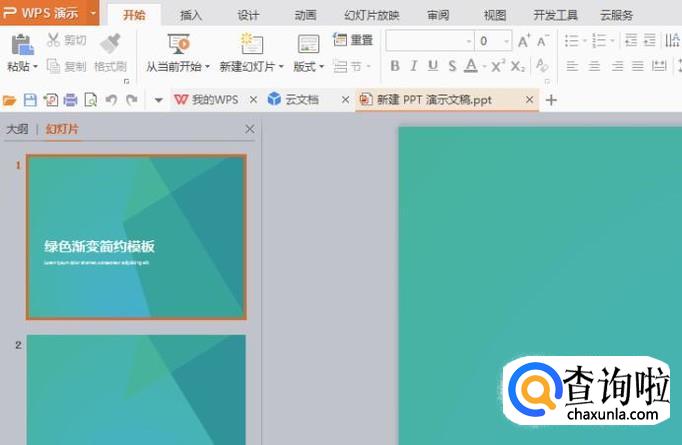Close the slide thumbnail pane
Image resolution: width=682 pixels, height=445 pixels.
(250, 129)
